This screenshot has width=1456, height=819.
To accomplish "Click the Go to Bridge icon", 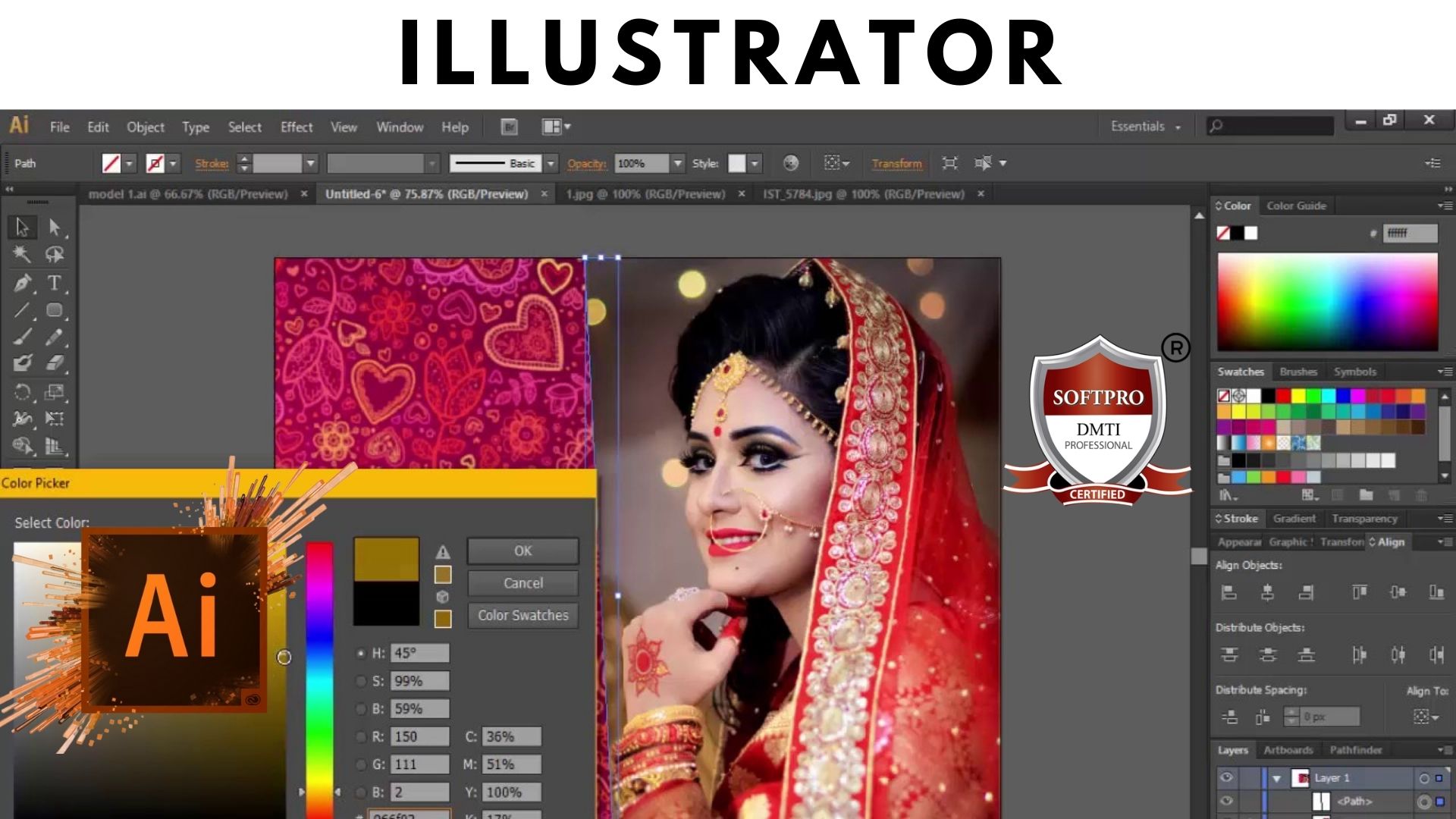I will click(509, 127).
